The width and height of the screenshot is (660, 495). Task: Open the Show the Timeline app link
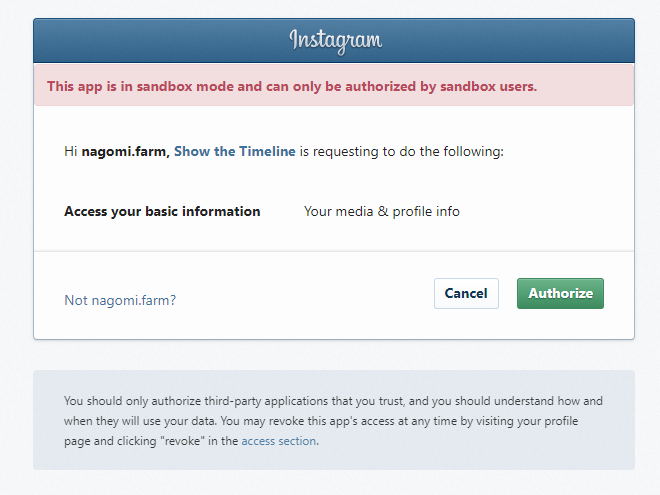[x=235, y=152]
